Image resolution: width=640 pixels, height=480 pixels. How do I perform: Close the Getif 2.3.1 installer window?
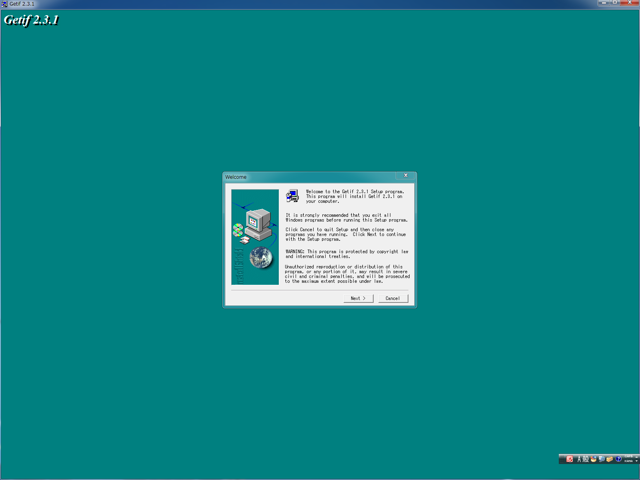click(629, 3)
